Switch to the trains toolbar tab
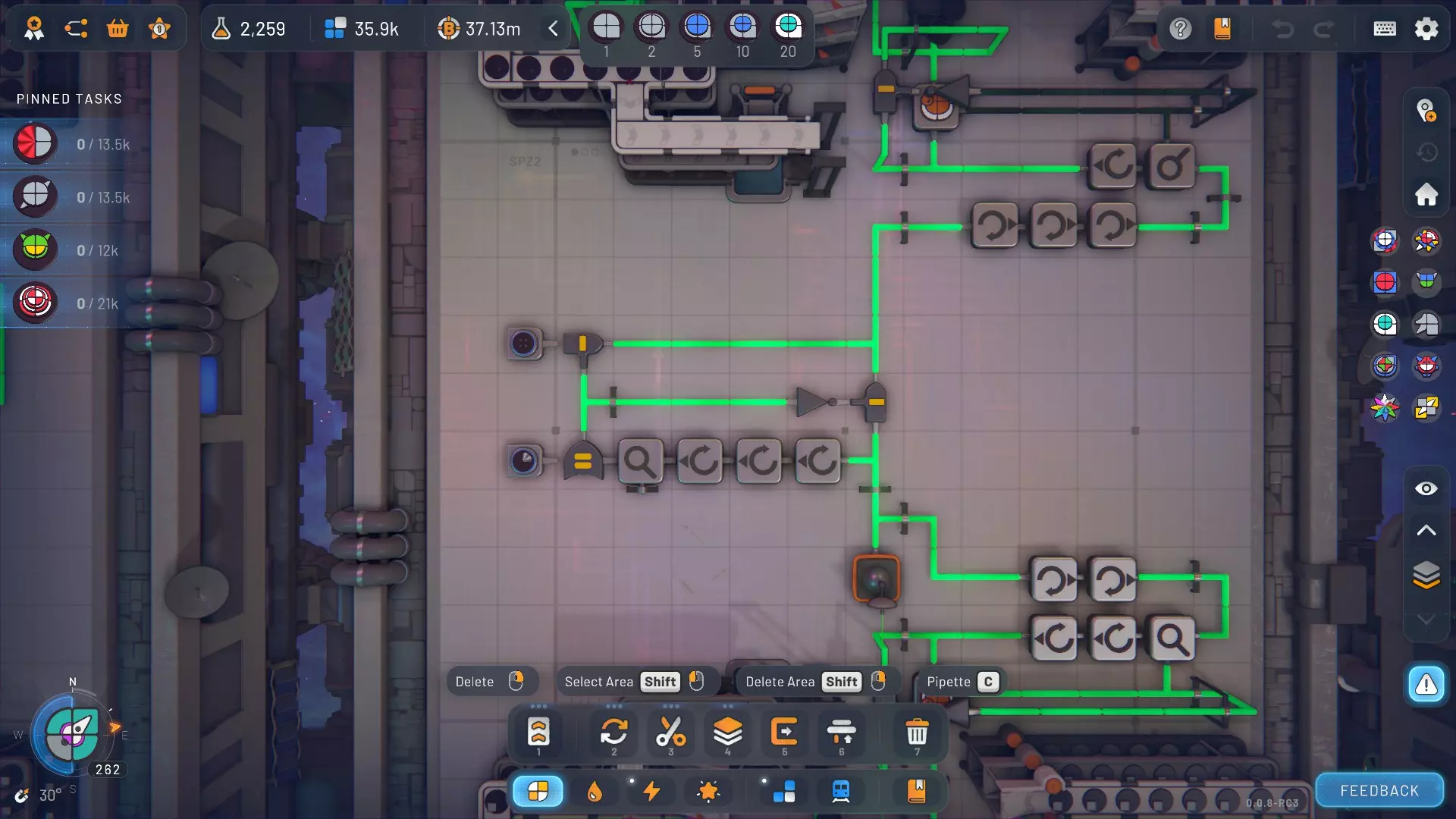Image resolution: width=1456 pixels, height=819 pixels. pyautogui.click(x=840, y=792)
